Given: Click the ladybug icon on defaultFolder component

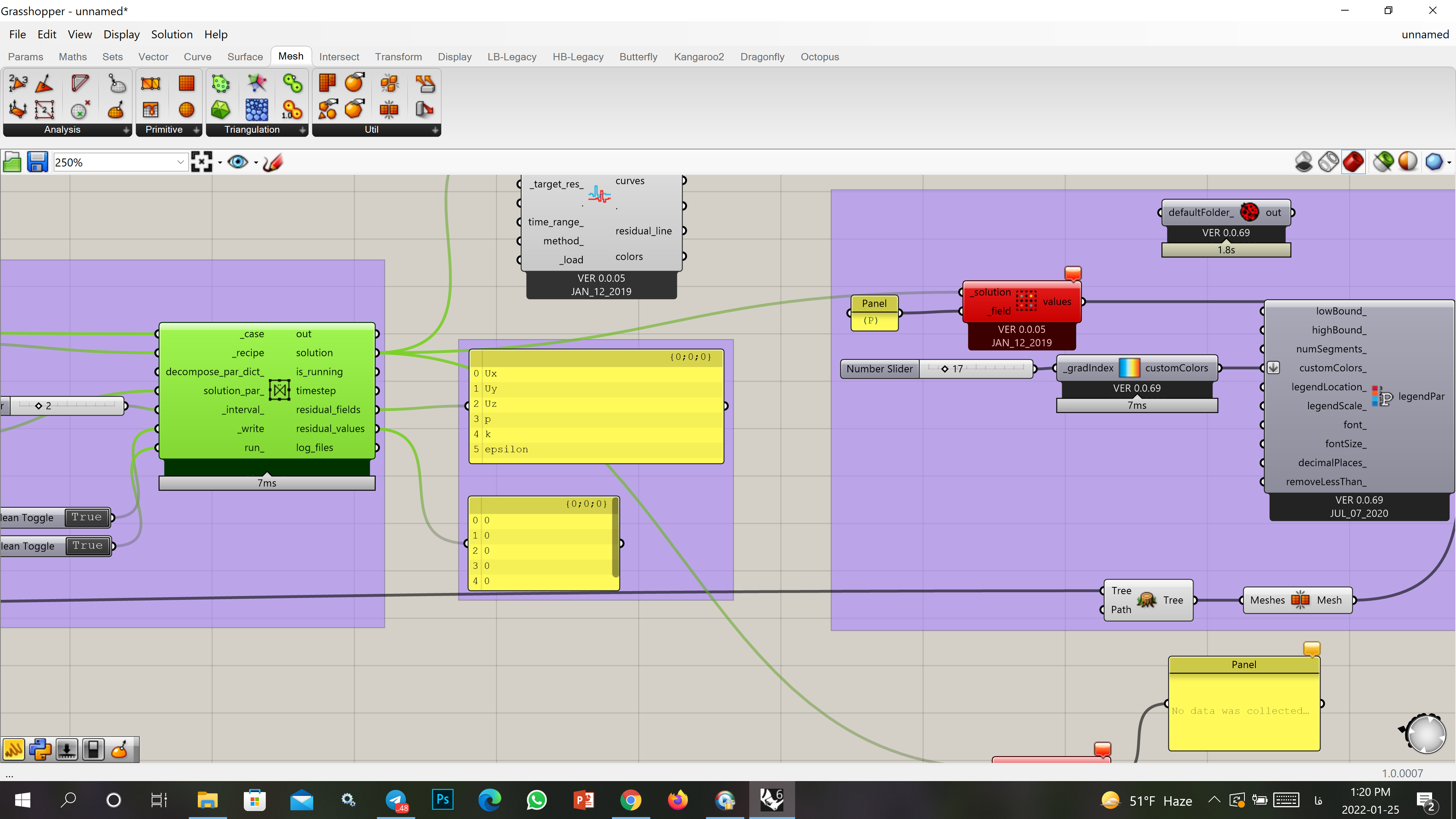Looking at the screenshot, I should point(1249,212).
